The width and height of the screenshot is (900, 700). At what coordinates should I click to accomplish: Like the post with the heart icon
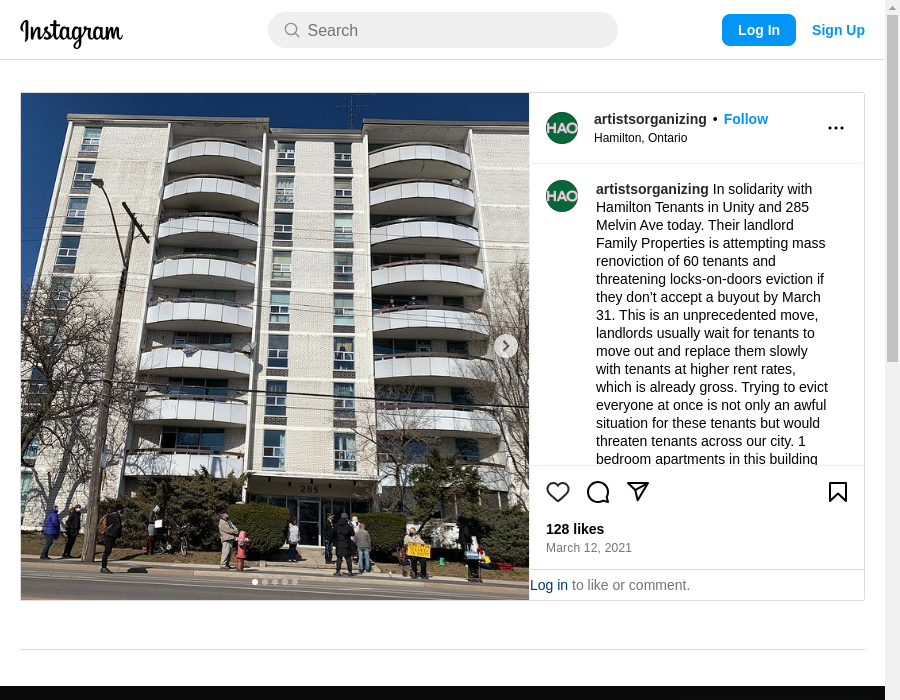[557, 492]
